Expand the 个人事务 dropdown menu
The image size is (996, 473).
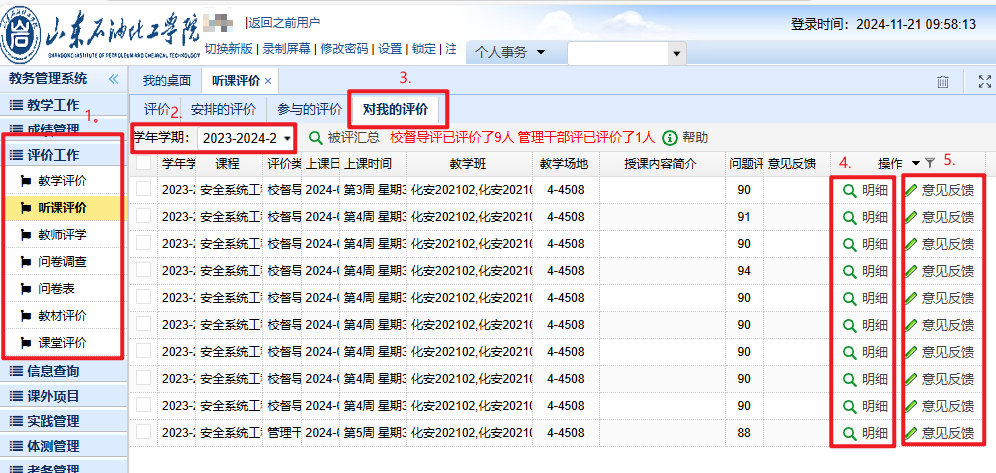click(x=541, y=52)
